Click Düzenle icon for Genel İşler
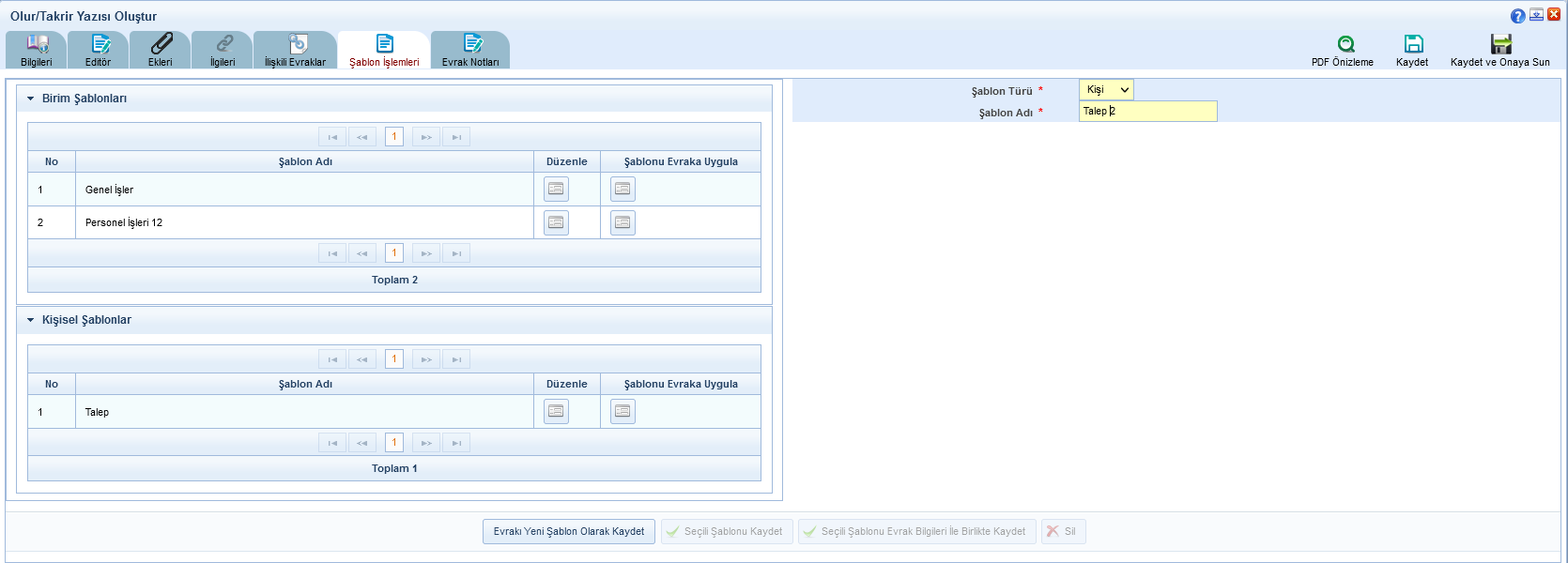The height and width of the screenshot is (563, 1568). coord(556,190)
